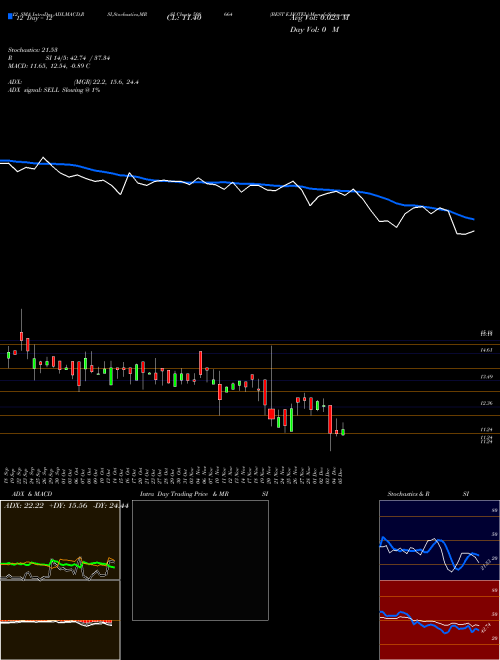Click the blue Stochastics sub-chart panel
This screenshot has width=500, height=660.
(439, 540)
